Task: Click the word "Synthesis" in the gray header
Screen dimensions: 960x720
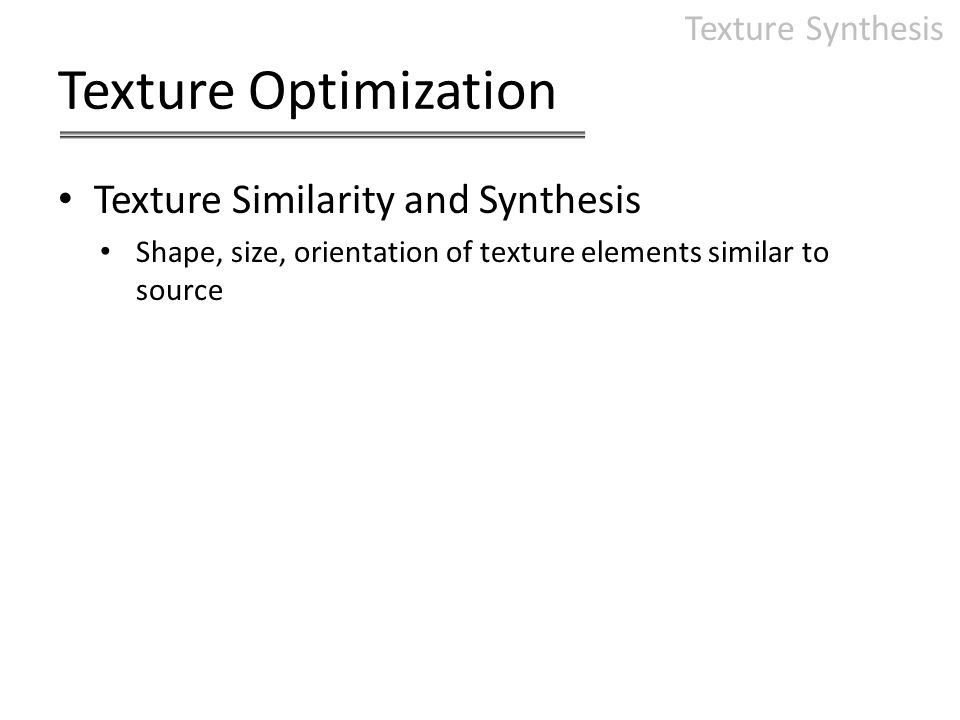Action: coord(874,30)
